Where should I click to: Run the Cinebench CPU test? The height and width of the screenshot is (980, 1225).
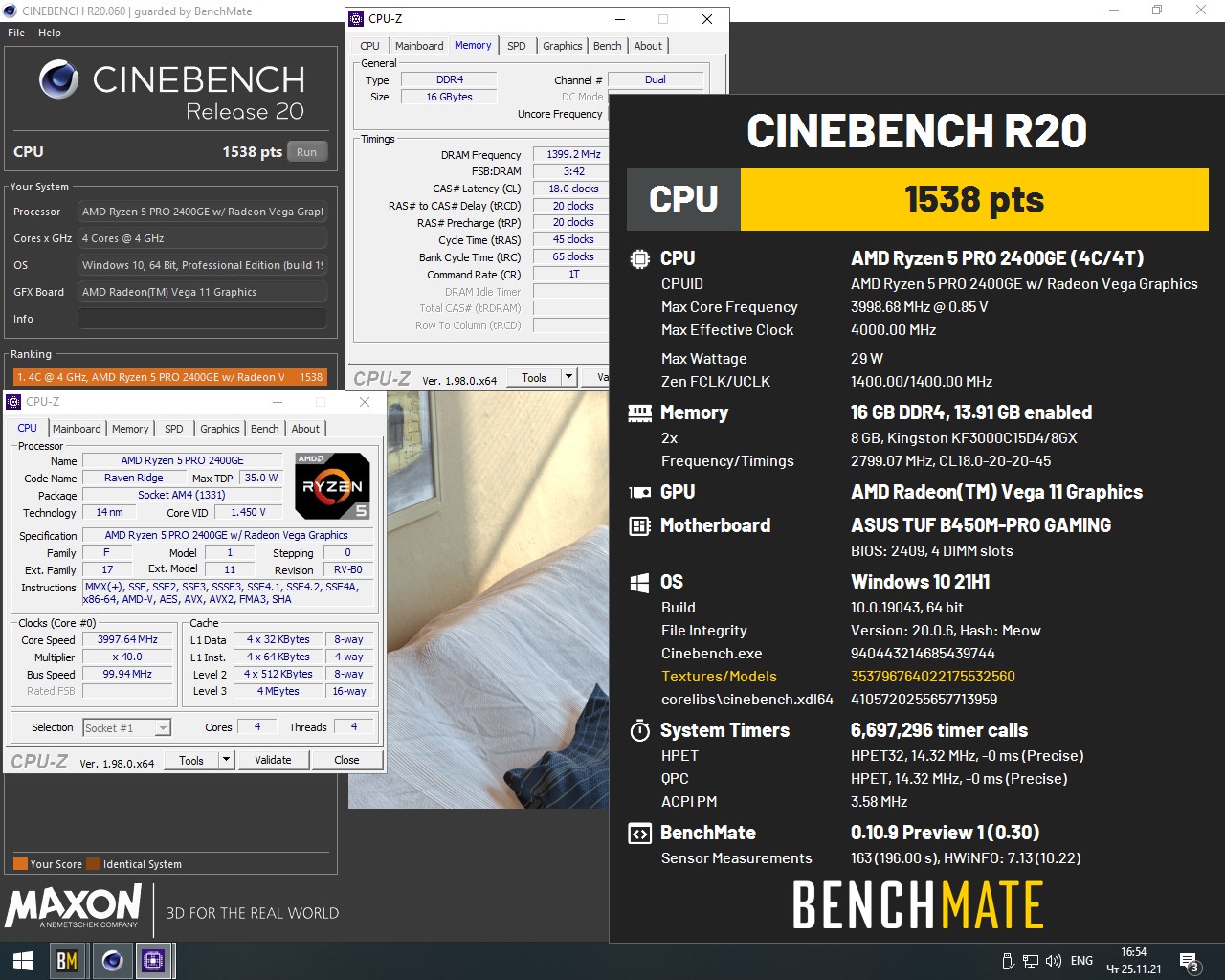point(307,152)
